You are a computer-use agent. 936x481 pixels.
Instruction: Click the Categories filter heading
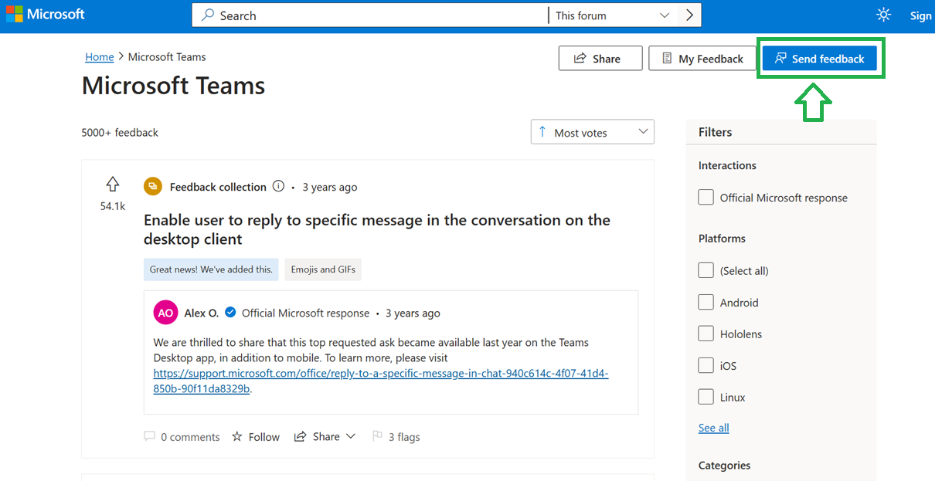point(724,465)
